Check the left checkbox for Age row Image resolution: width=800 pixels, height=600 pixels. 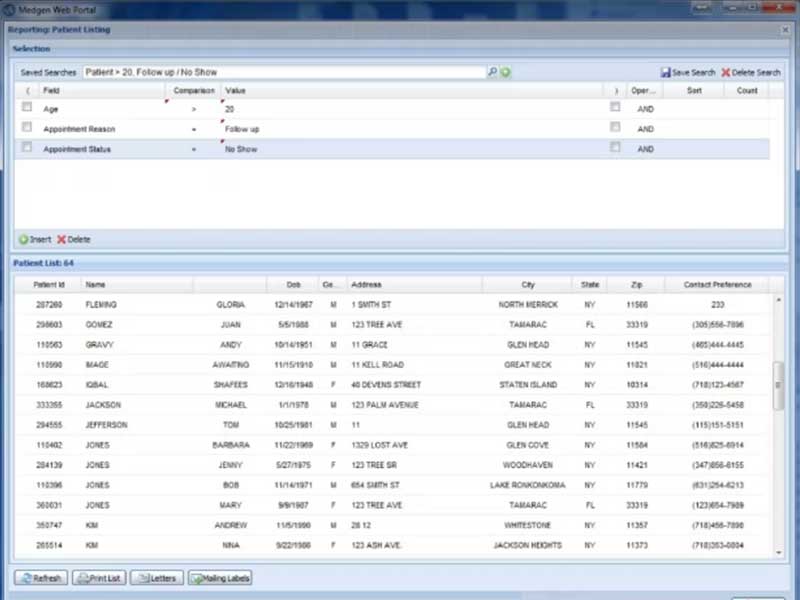click(27, 108)
